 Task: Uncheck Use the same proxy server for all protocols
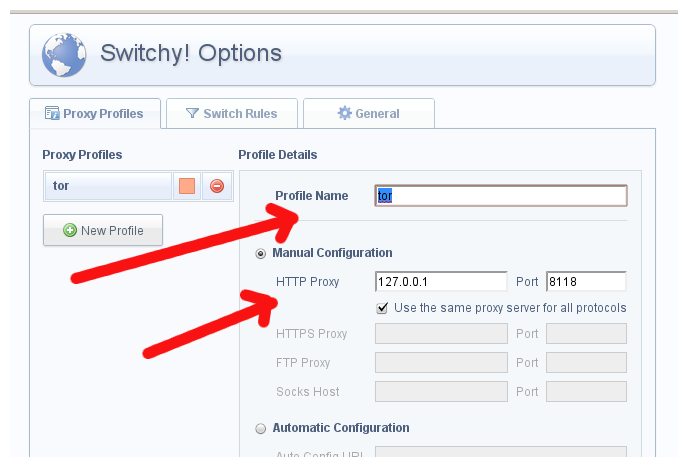(x=382, y=308)
